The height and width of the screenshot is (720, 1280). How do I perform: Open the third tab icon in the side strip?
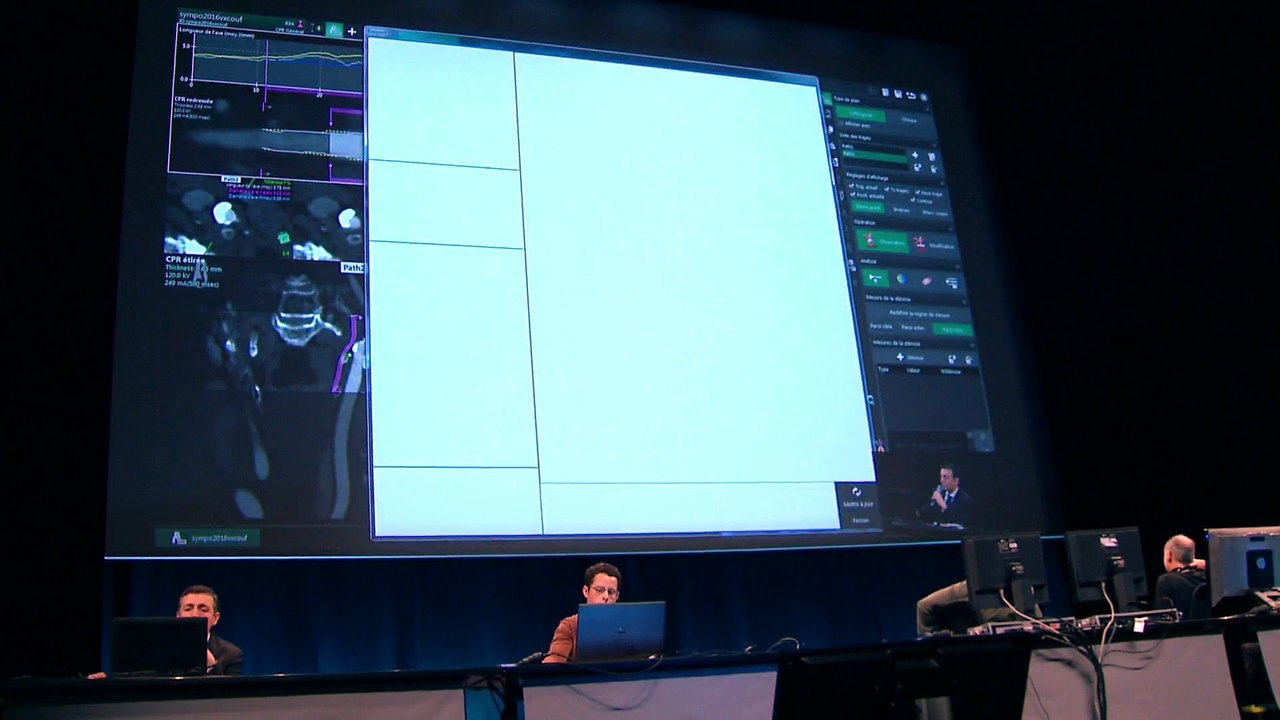[830, 130]
